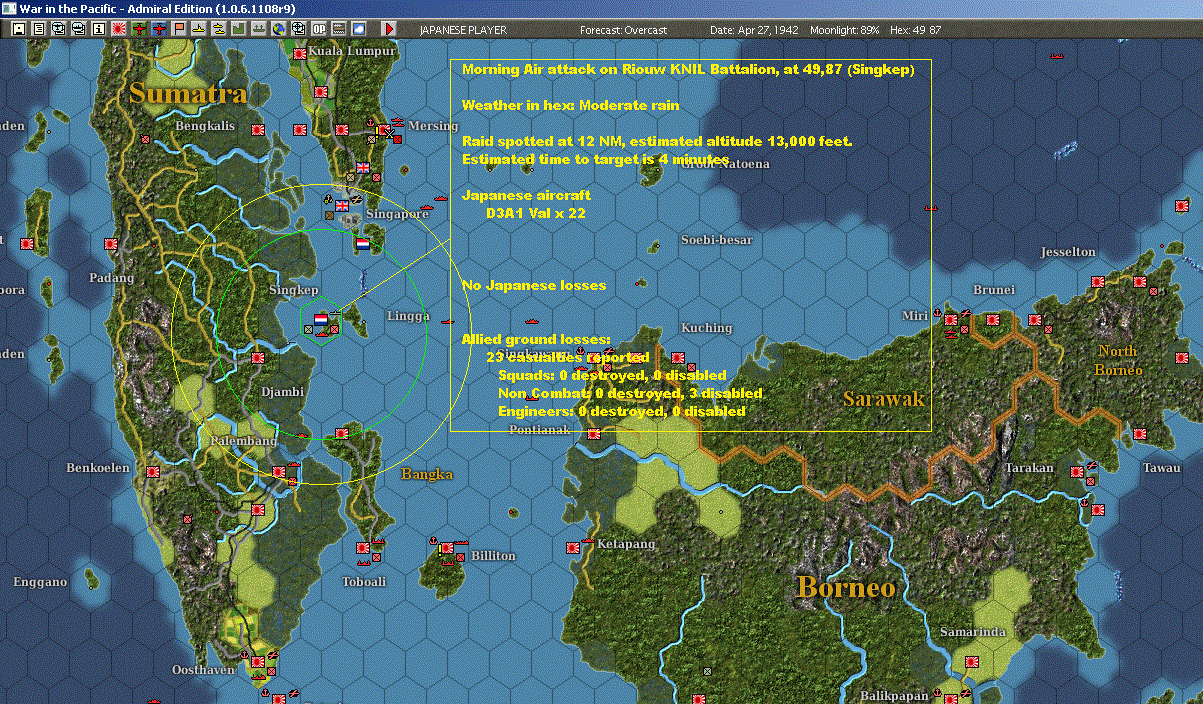Click the 'North Borneo' map label

tap(1119, 360)
